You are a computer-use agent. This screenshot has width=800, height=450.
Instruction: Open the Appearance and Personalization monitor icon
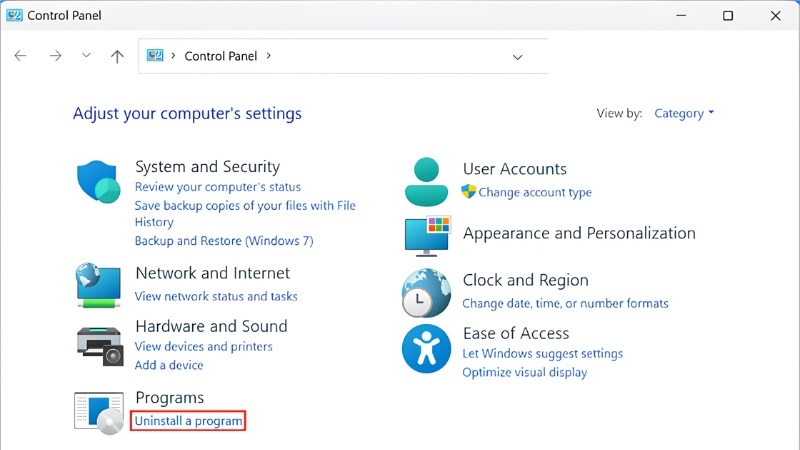pyautogui.click(x=428, y=236)
